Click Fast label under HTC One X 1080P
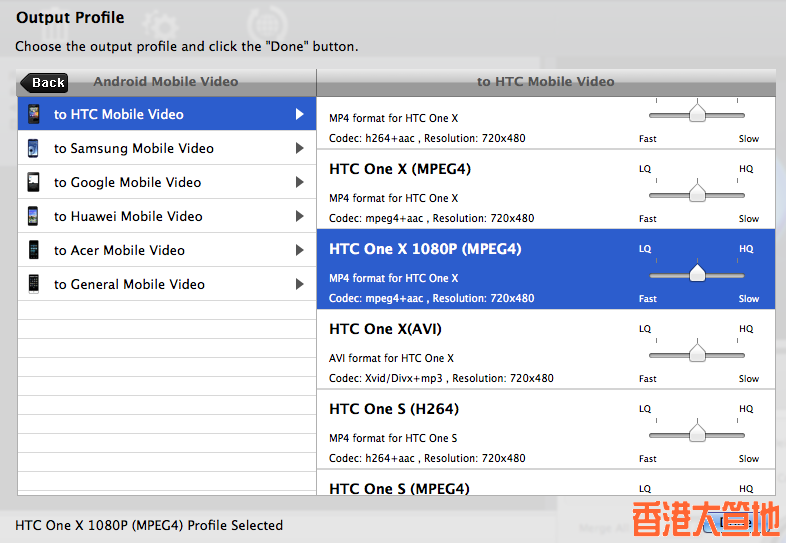786x543 pixels. [648, 299]
